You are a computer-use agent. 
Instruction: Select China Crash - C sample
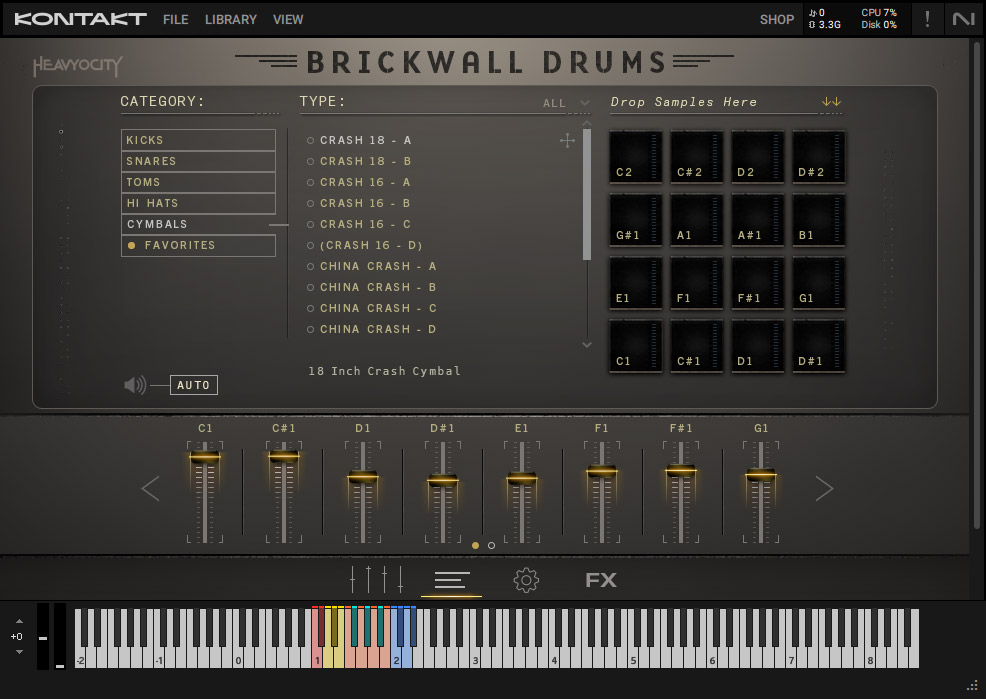tap(378, 308)
